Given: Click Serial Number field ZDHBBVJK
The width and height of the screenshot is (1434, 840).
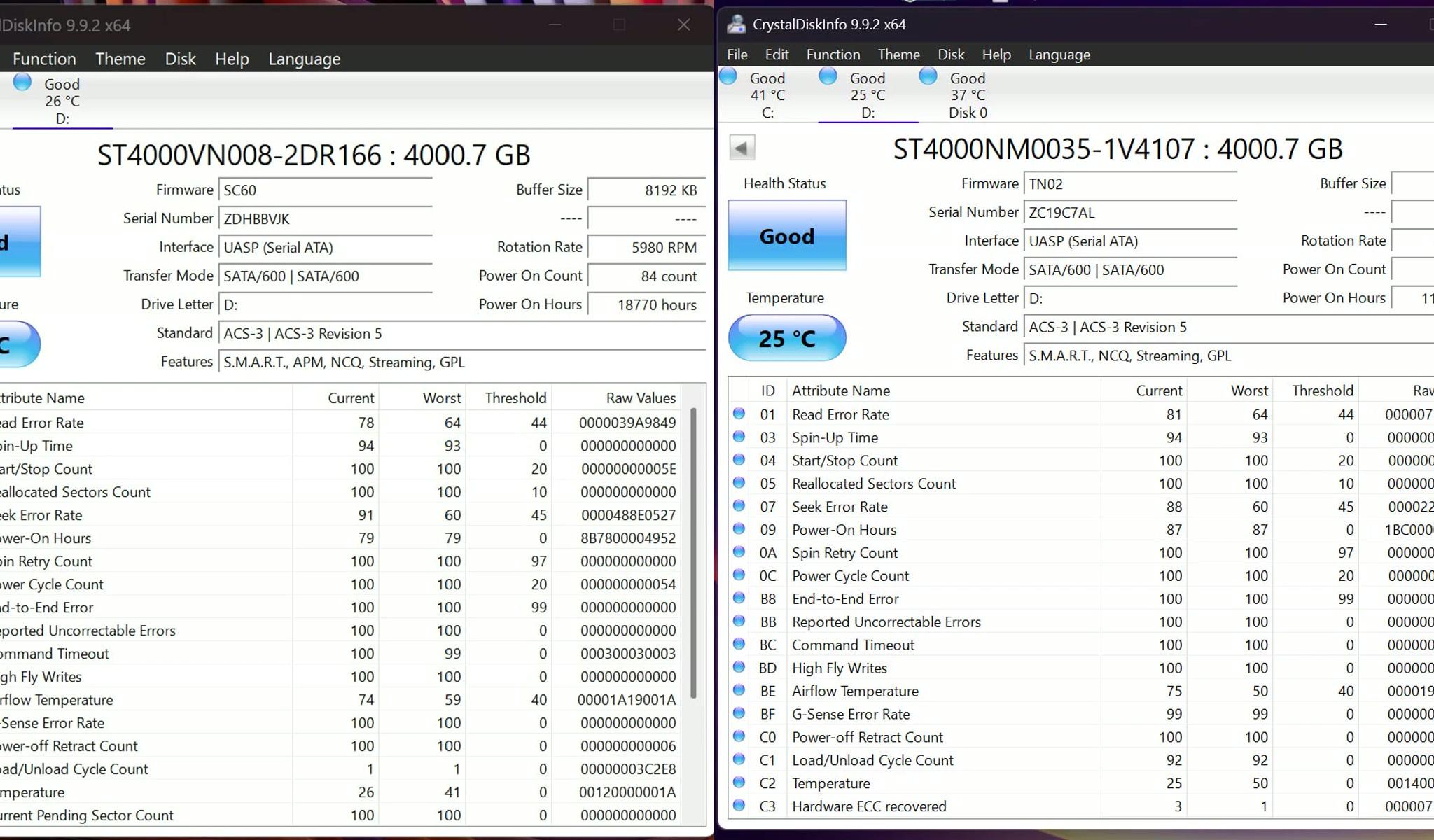Looking at the screenshot, I should (326, 219).
